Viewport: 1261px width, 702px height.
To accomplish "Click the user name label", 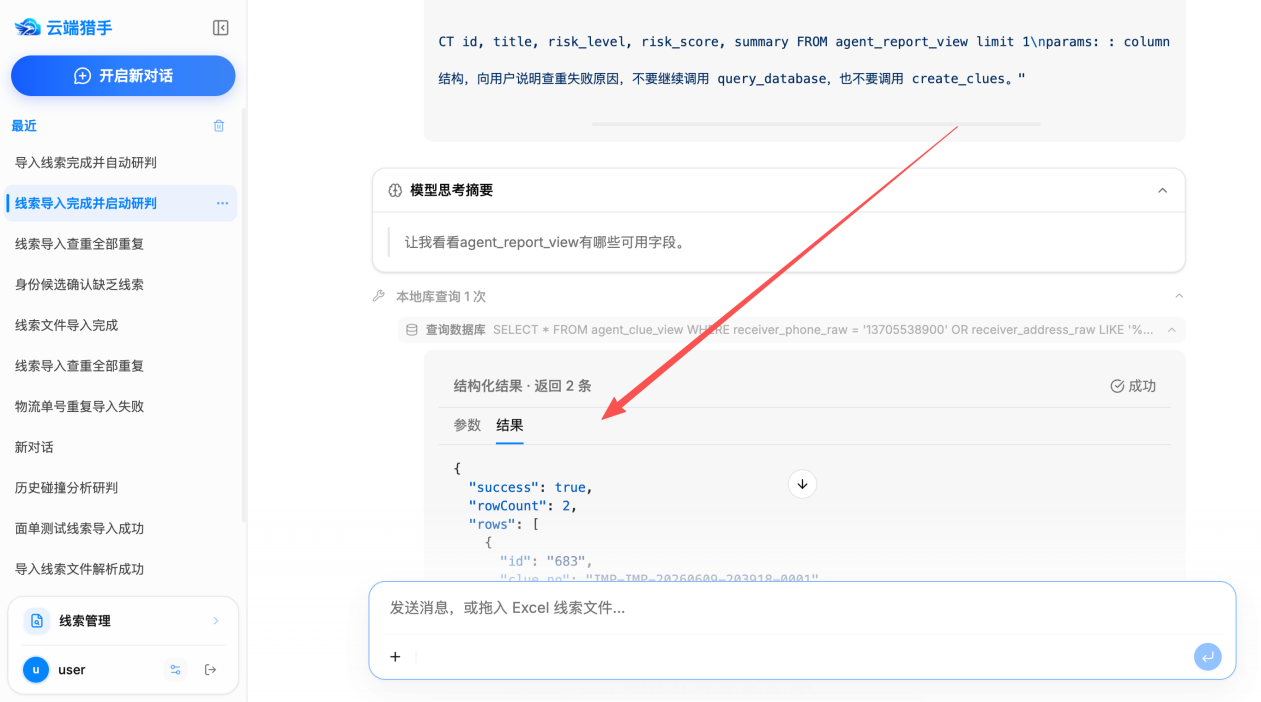I will coord(72,670).
